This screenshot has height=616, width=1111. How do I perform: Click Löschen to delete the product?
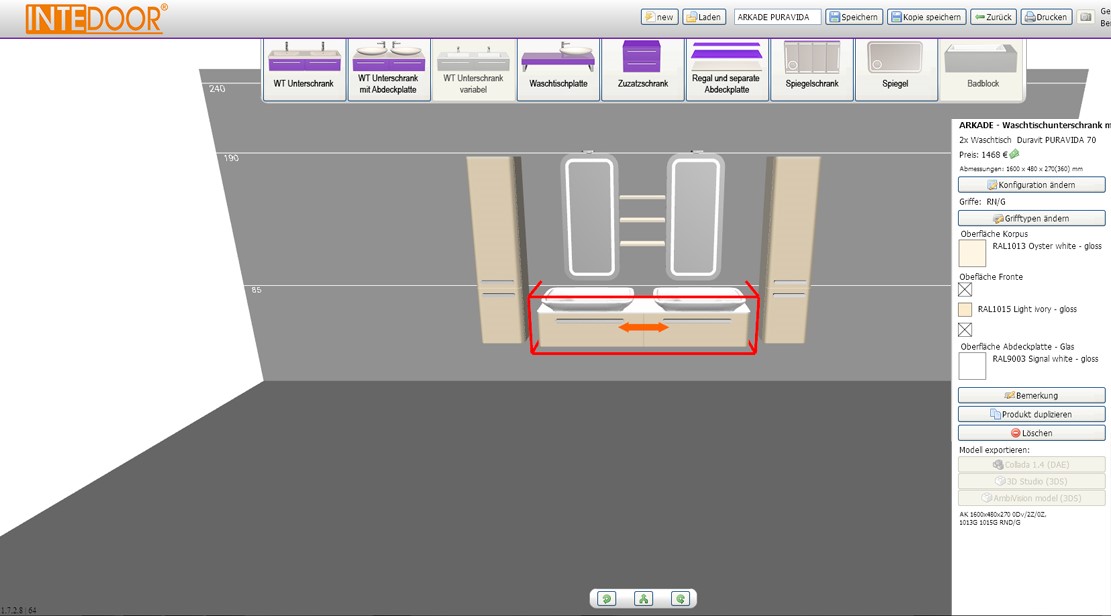(x=1031, y=433)
